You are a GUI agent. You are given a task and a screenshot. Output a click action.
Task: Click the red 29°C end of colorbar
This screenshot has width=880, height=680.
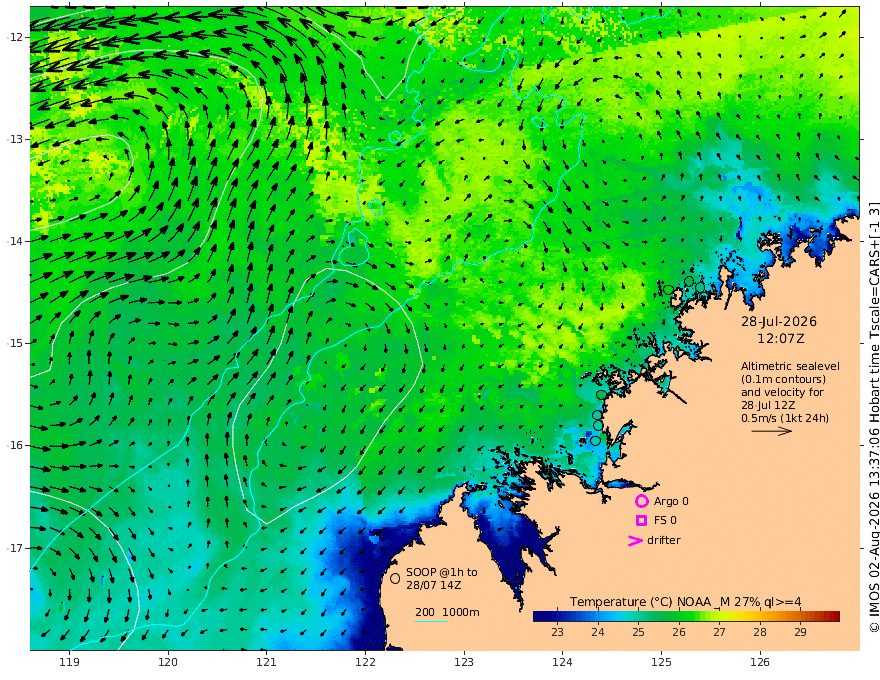coord(832,617)
